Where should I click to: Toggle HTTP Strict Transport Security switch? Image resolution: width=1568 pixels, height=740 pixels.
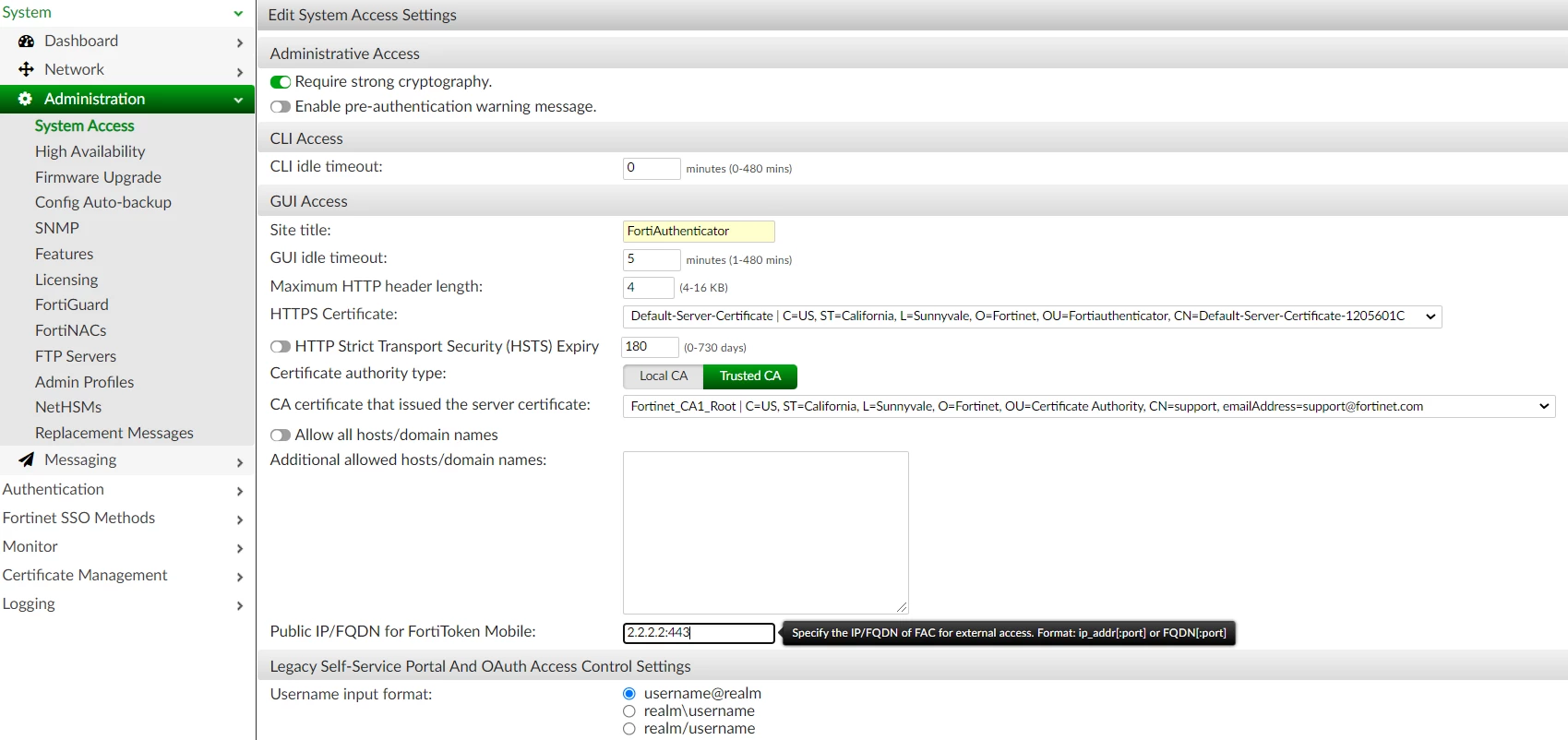click(281, 347)
